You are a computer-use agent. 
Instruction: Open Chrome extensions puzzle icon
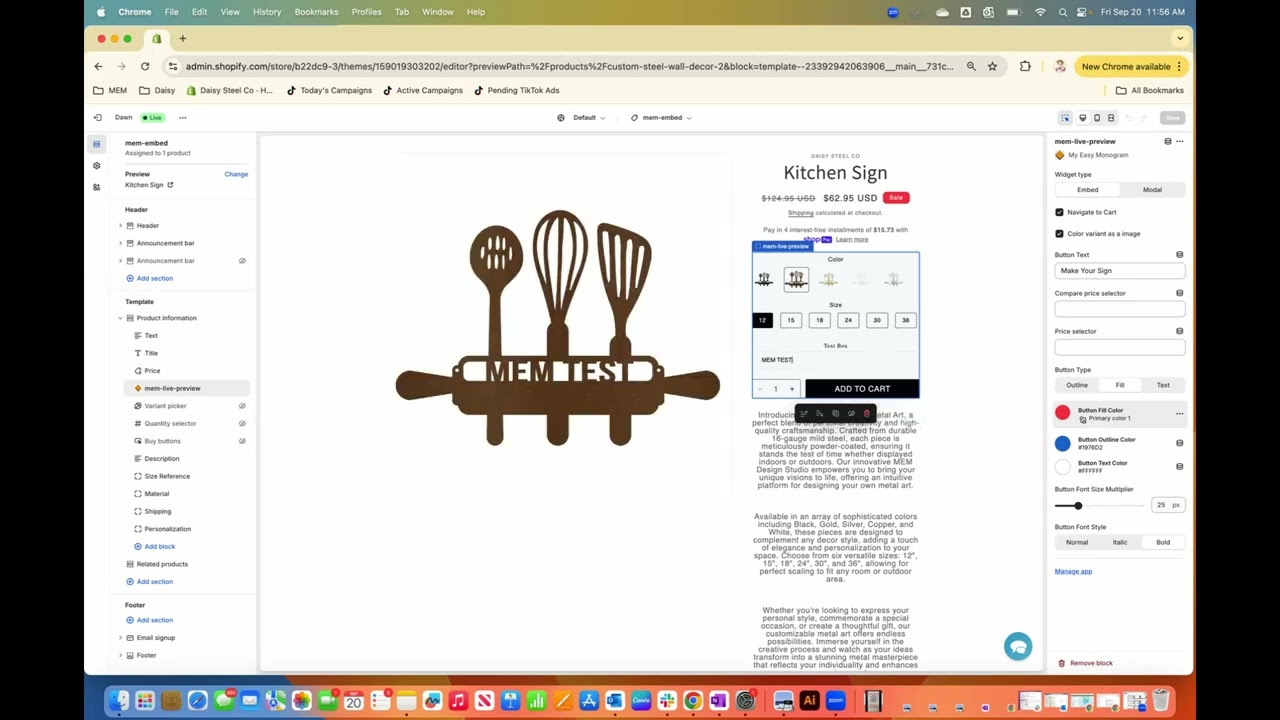[x=1025, y=66]
